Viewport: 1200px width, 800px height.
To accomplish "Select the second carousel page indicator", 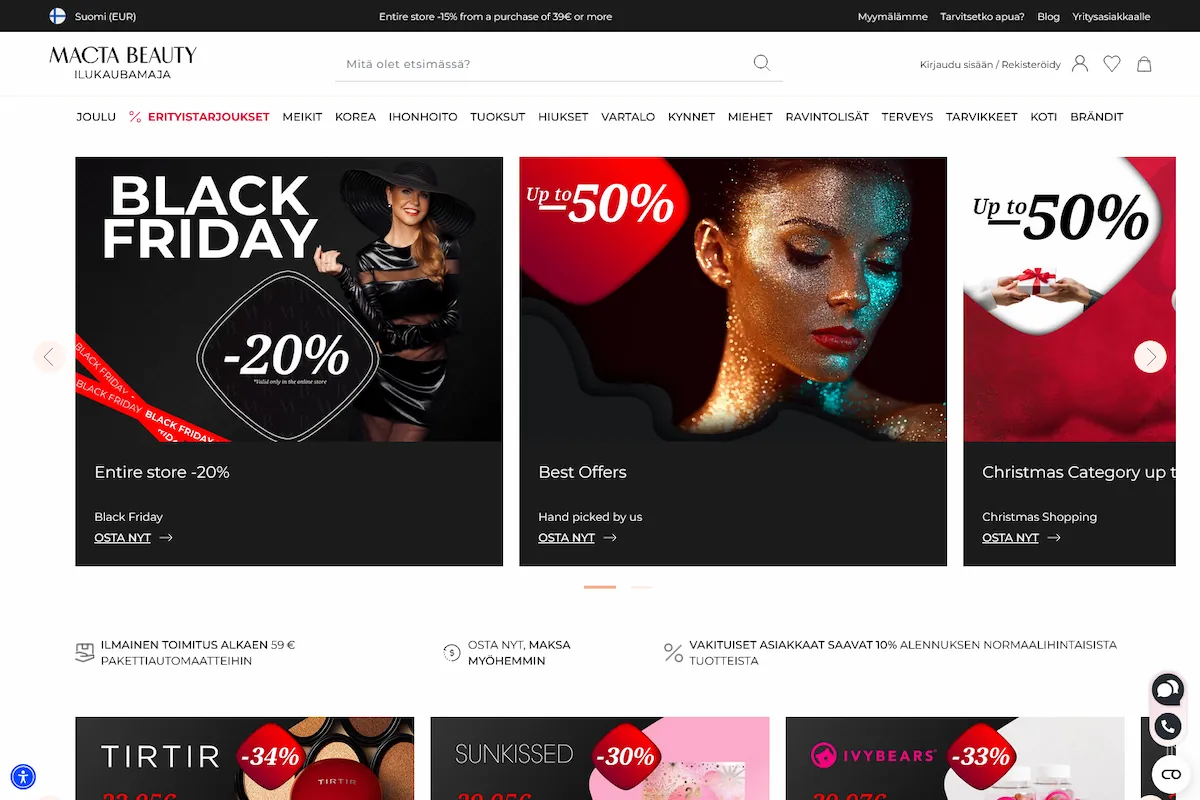I will (x=642, y=587).
